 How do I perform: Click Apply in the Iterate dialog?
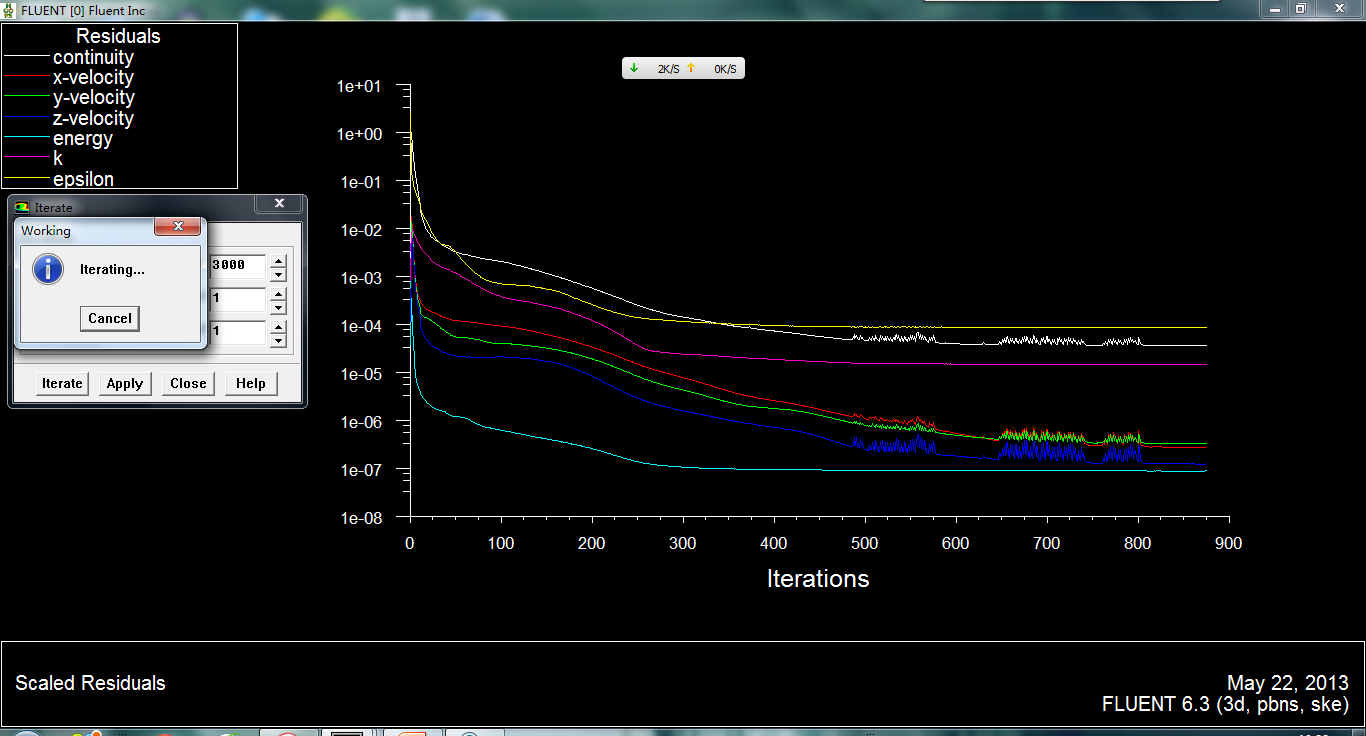click(125, 383)
